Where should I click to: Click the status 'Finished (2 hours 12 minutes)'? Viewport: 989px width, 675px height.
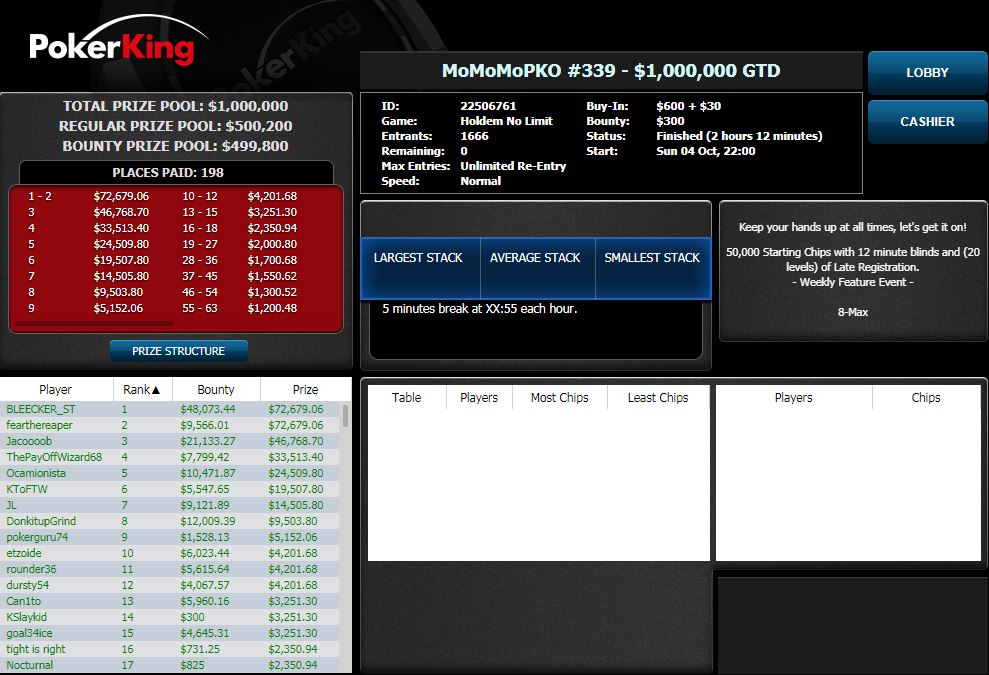click(739, 136)
